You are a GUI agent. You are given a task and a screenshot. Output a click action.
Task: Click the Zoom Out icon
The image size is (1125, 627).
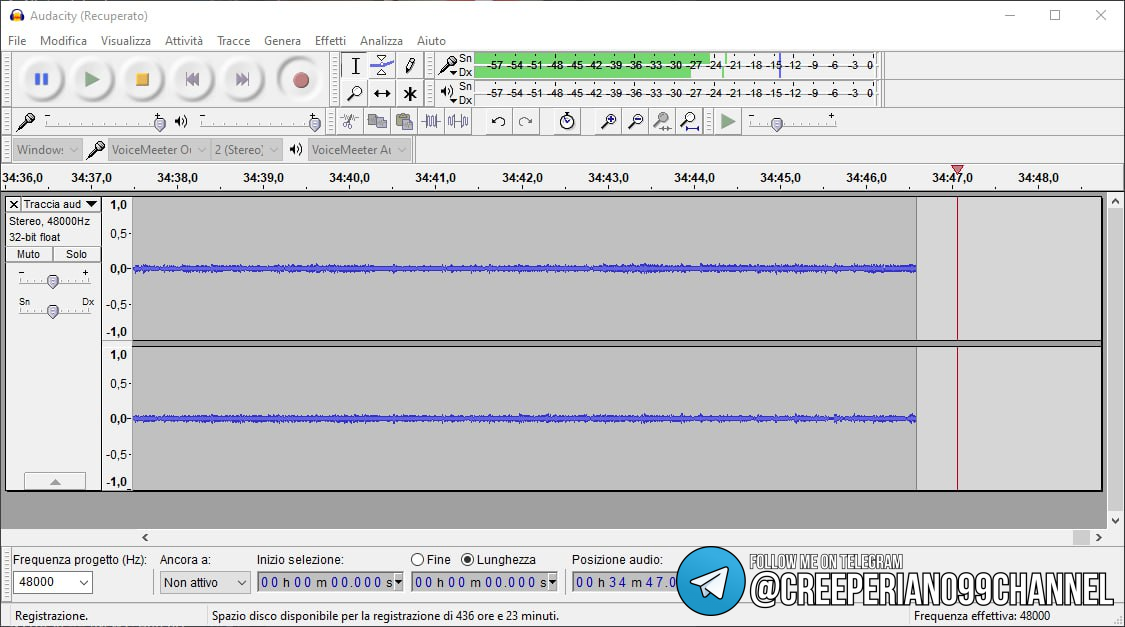click(x=636, y=122)
